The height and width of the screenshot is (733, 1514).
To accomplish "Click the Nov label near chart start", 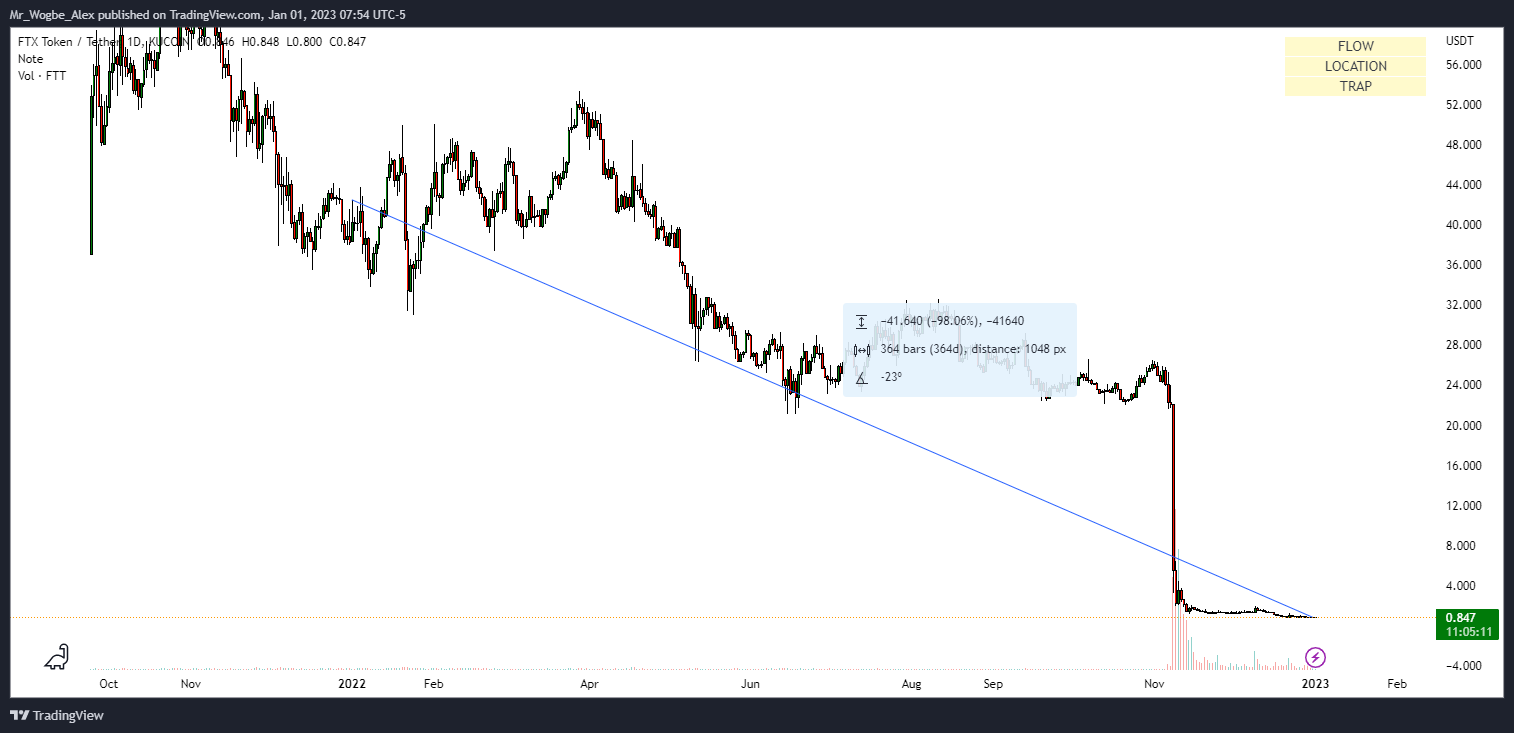I will point(192,684).
